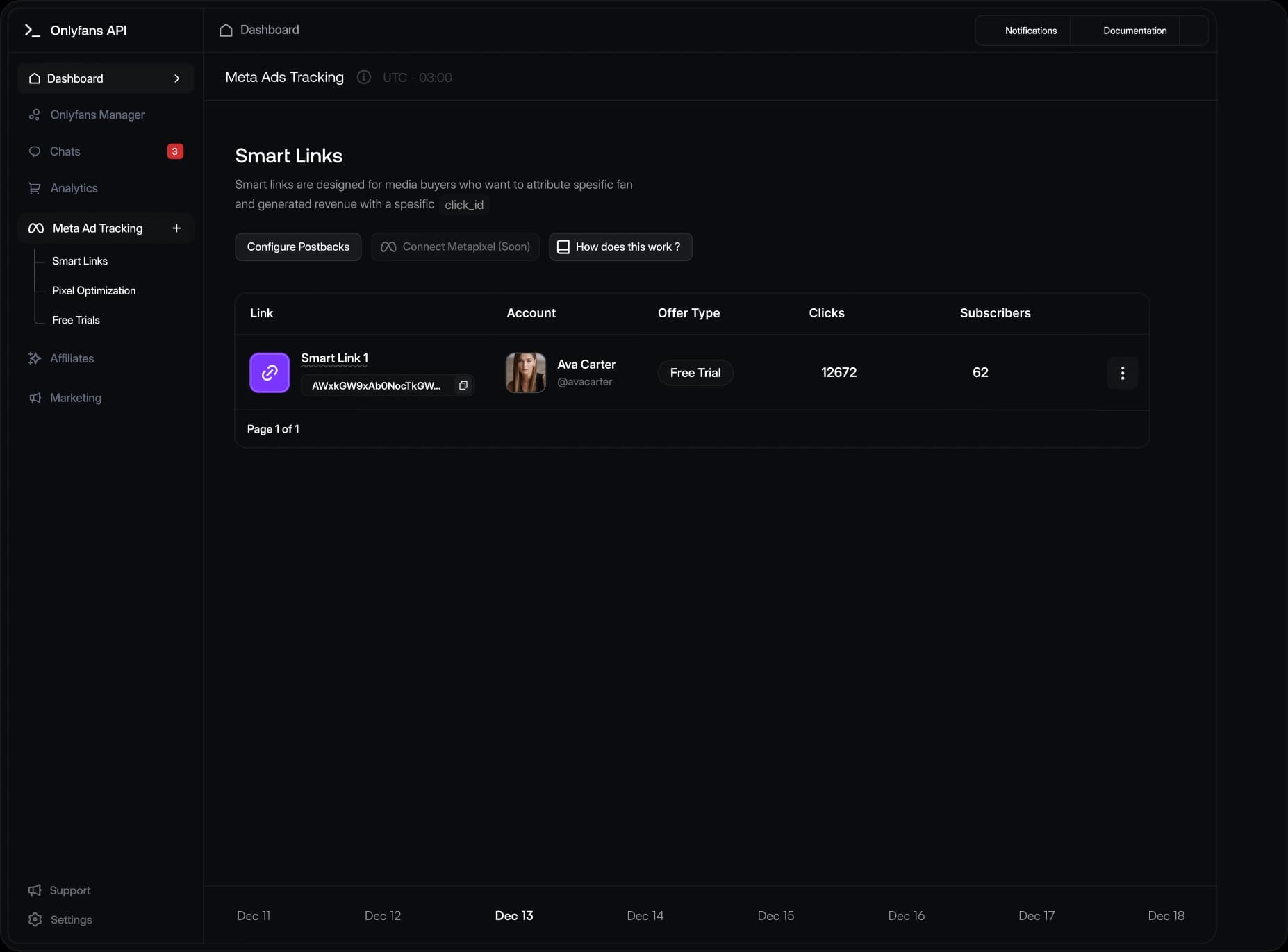Viewport: 1288px width, 952px height.
Task: Select Meta Ad Tracking in the sidebar
Action: tap(106, 228)
